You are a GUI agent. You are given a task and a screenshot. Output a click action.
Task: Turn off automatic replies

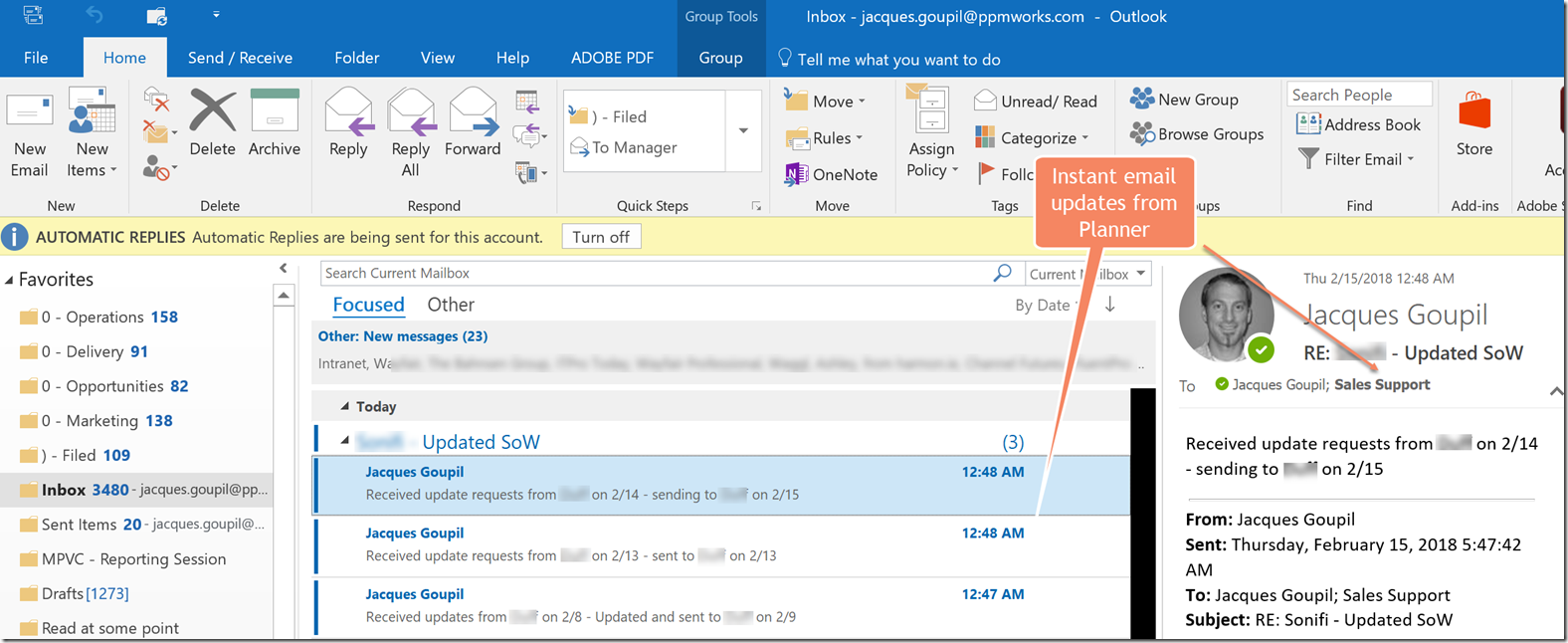(601, 237)
